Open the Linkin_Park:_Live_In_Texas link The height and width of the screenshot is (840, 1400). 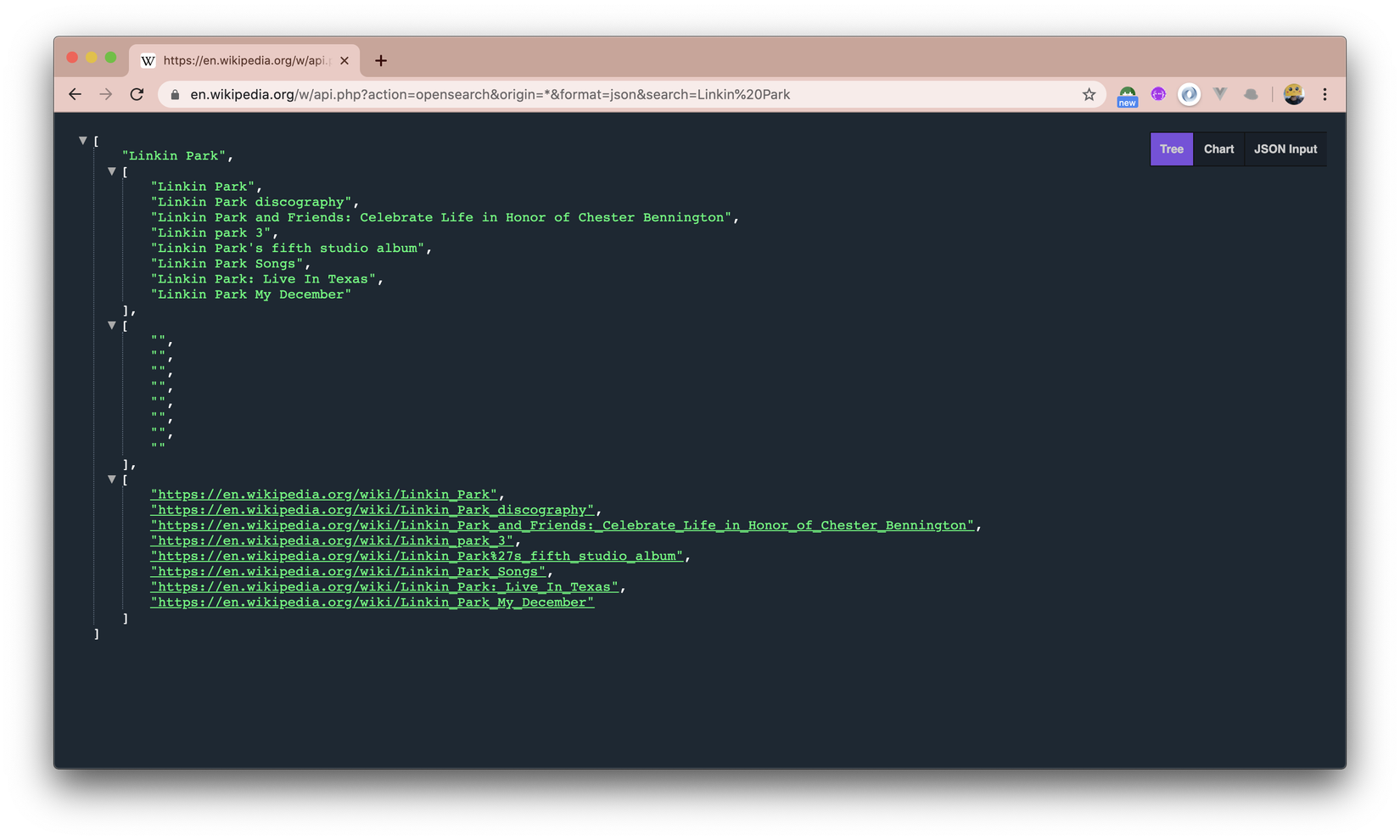(385, 587)
